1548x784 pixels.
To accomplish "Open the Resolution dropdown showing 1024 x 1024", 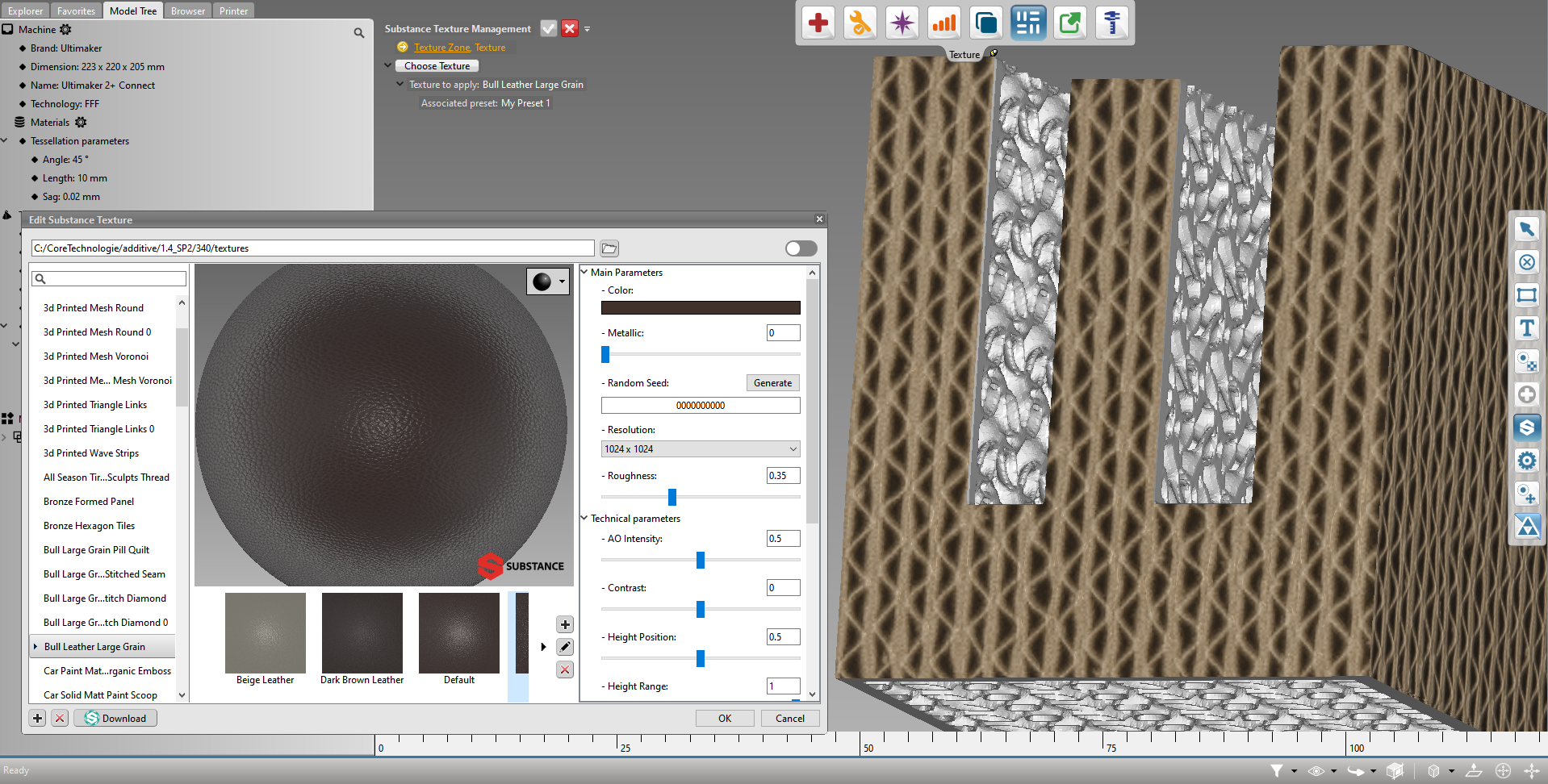I will click(x=699, y=448).
